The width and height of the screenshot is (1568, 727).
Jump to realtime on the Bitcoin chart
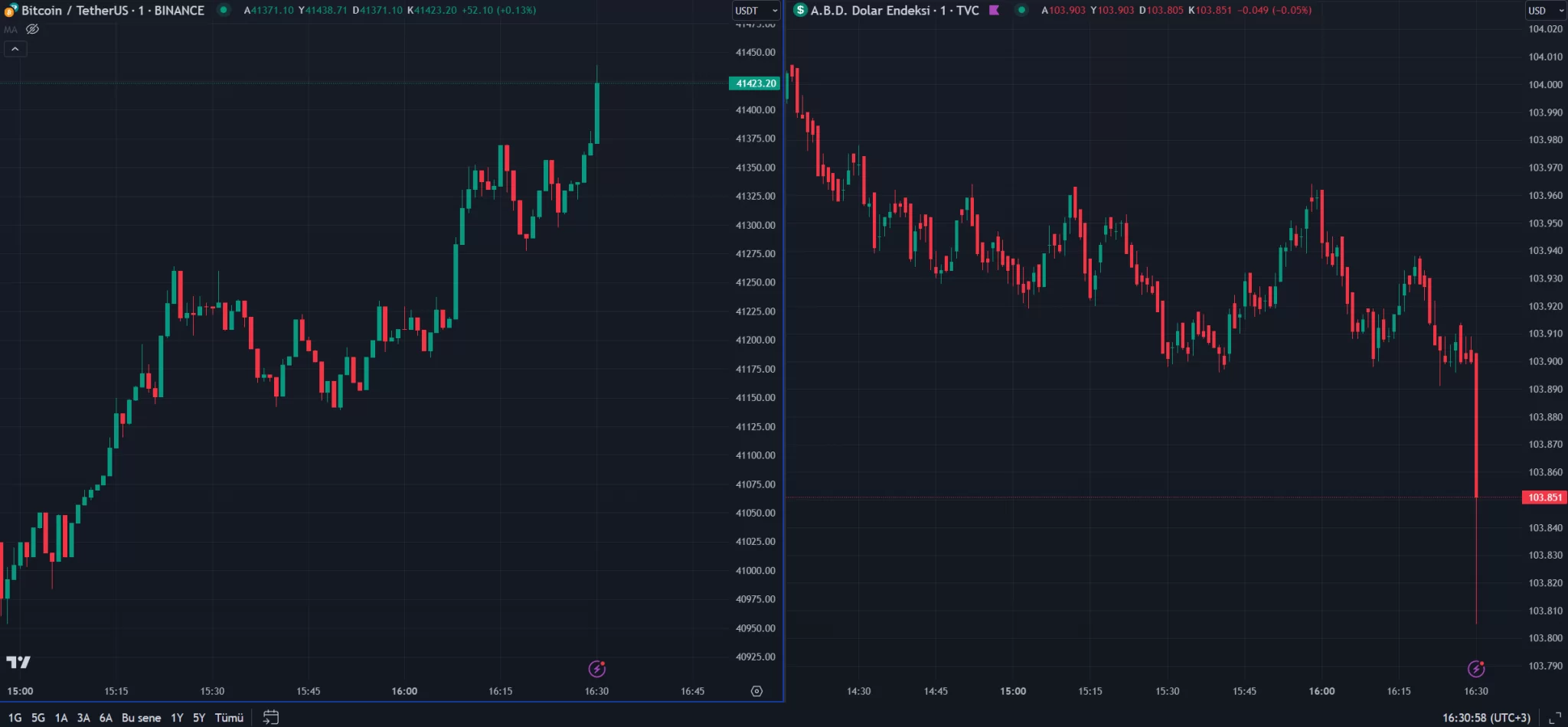[597, 670]
